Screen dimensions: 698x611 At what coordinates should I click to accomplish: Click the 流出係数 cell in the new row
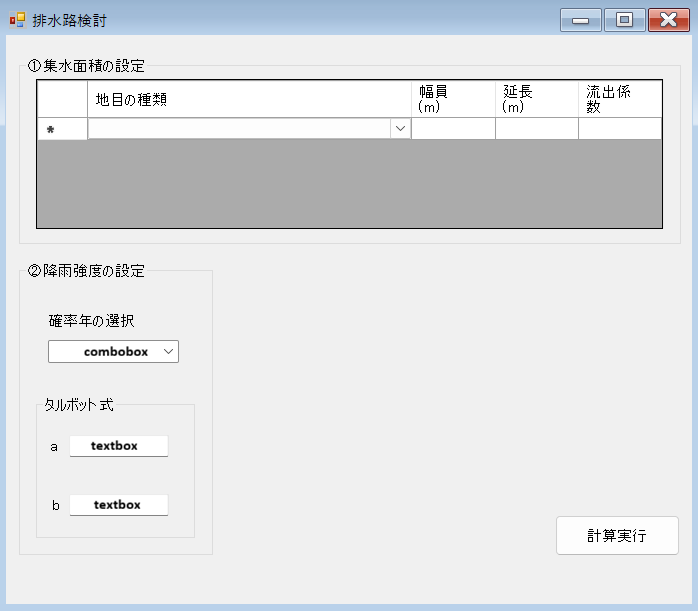click(620, 129)
